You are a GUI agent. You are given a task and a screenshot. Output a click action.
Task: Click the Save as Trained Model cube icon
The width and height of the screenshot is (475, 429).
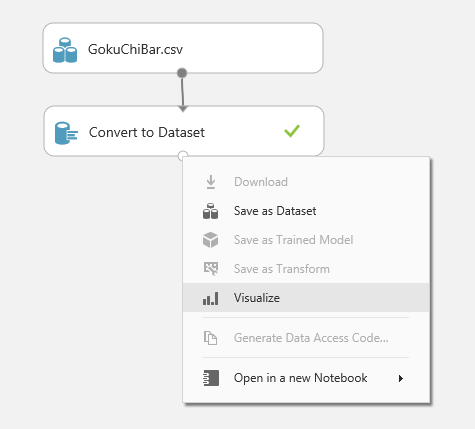(211, 240)
